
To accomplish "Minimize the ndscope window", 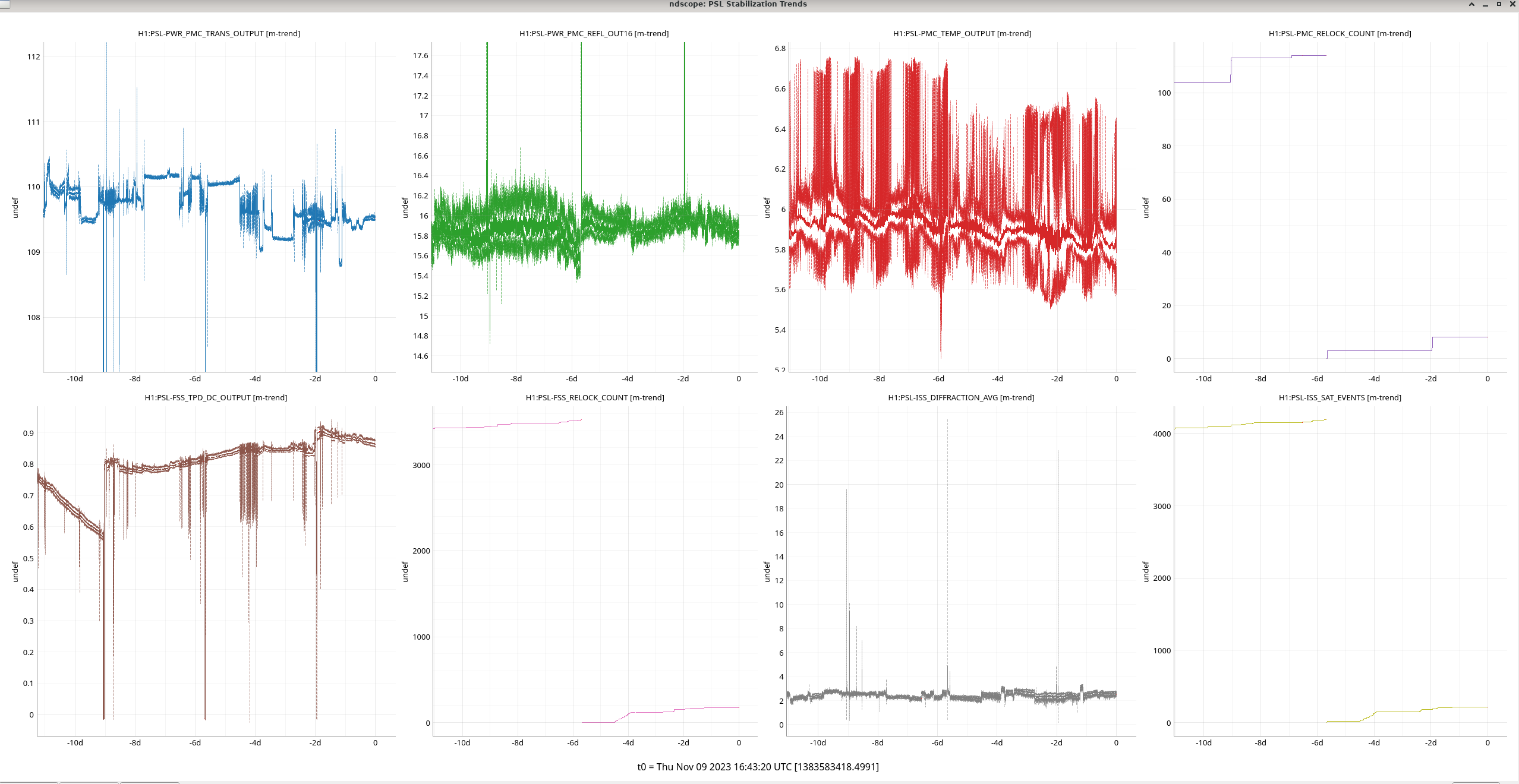I will (1485, 4).
